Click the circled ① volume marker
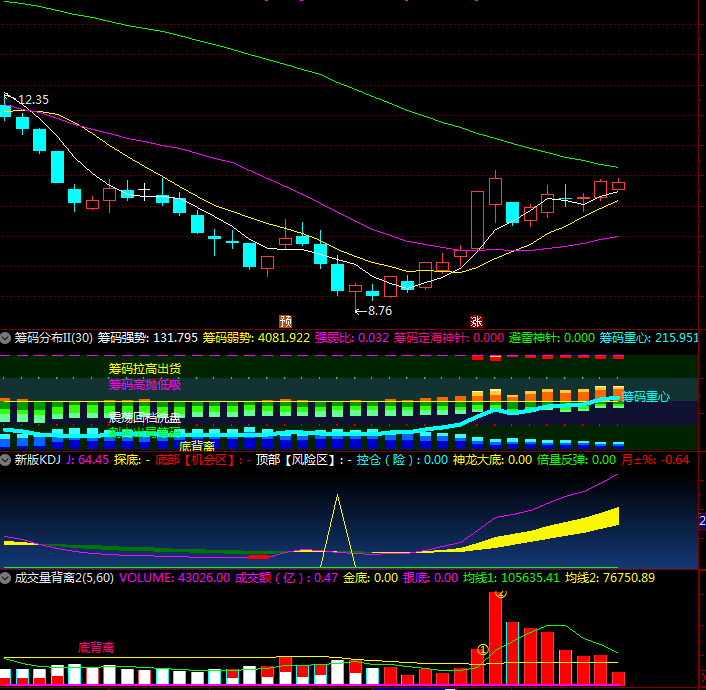Viewport: 706px width, 690px height. pos(483,650)
